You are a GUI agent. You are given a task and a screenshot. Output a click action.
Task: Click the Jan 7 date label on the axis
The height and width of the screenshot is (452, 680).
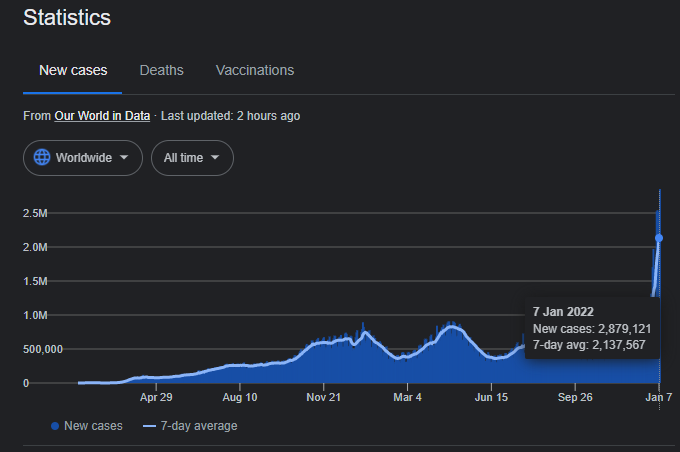[658, 397]
